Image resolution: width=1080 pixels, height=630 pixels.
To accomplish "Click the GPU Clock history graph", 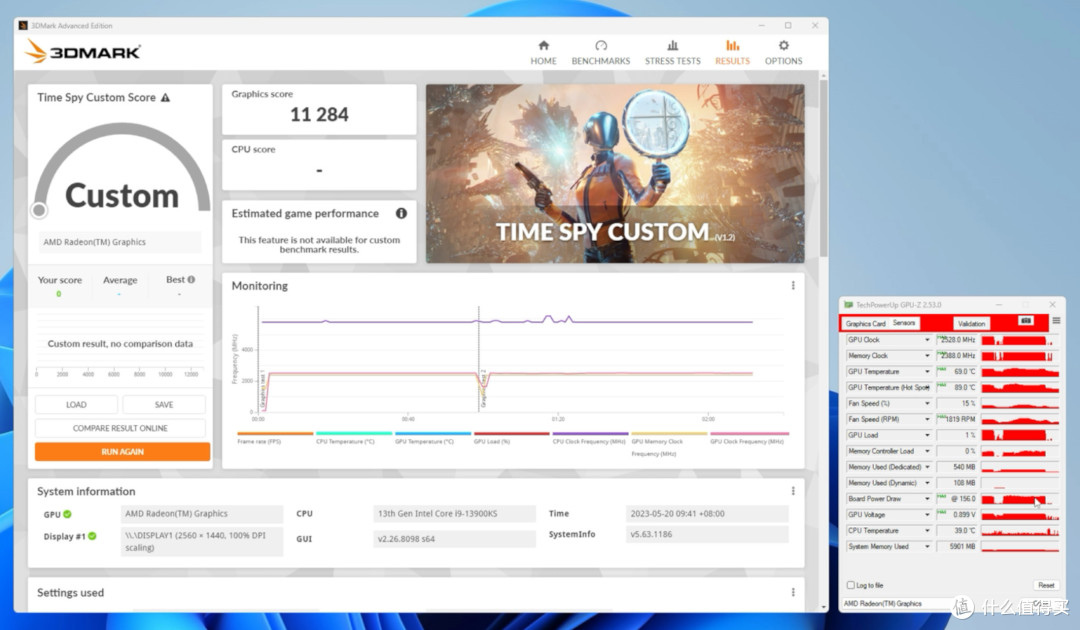I will [1019, 339].
